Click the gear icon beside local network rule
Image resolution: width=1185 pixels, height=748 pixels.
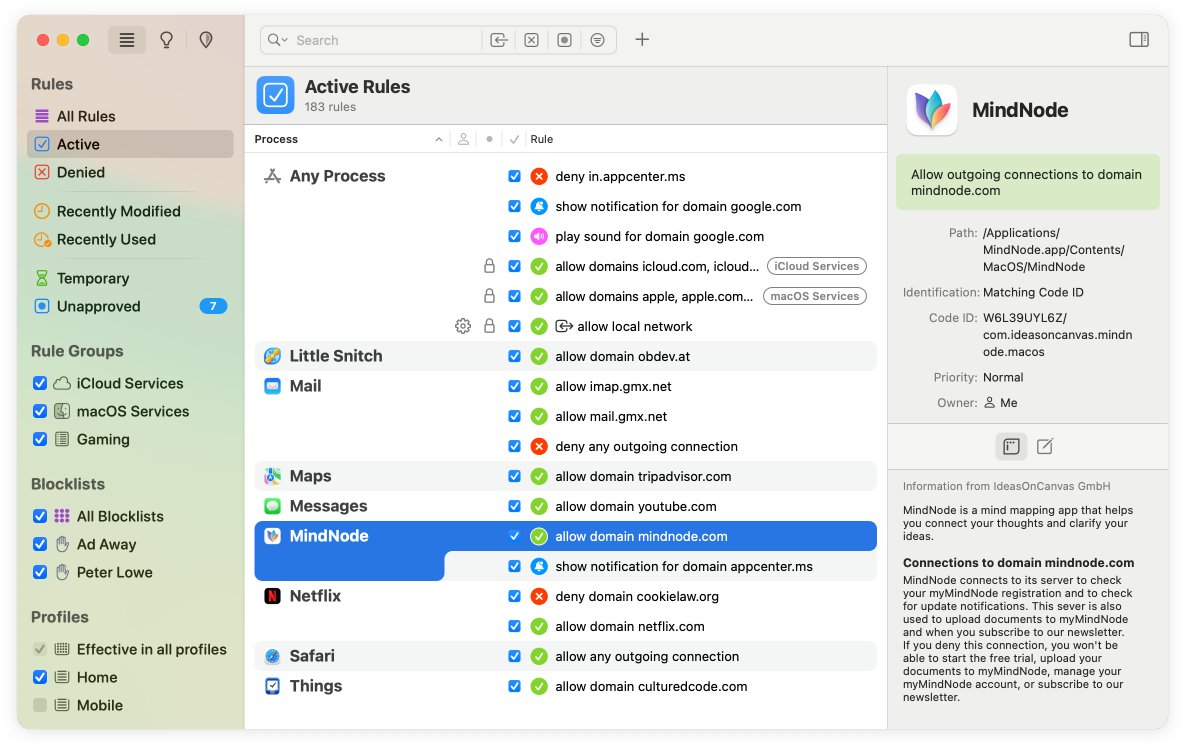[463, 326]
